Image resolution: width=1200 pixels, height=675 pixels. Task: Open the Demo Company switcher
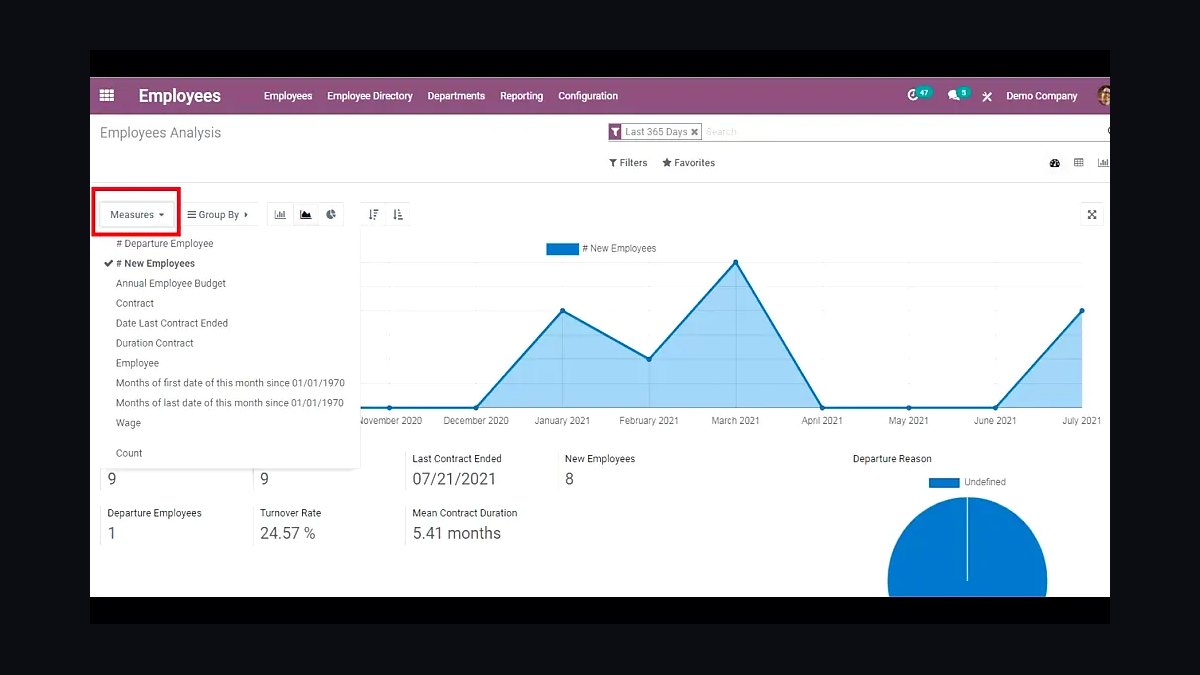coord(1041,96)
